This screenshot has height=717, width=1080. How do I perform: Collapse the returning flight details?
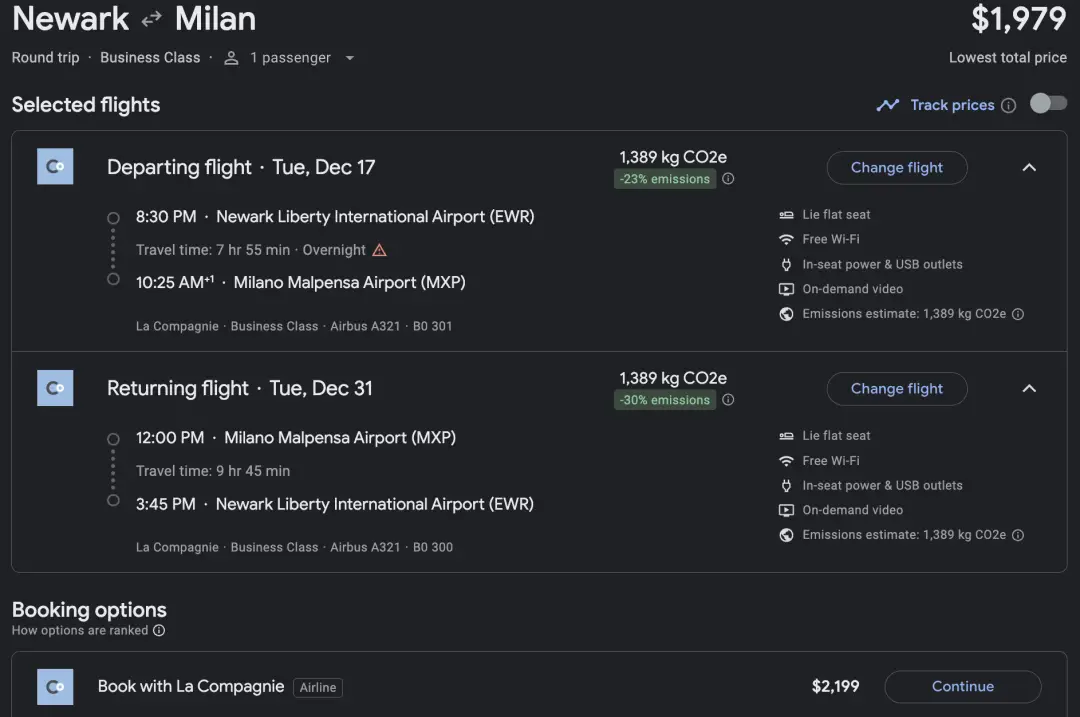point(1029,389)
